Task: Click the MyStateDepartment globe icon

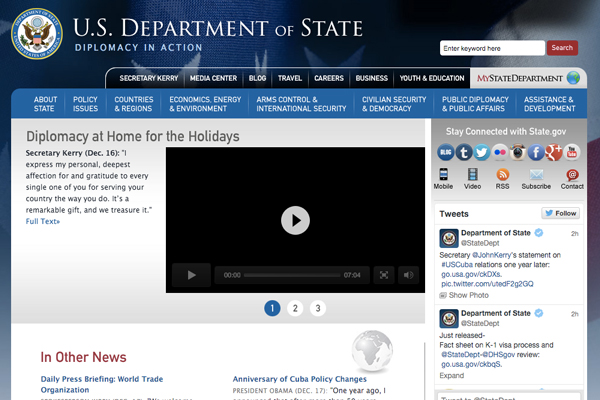Action: click(x=573, y=78)
